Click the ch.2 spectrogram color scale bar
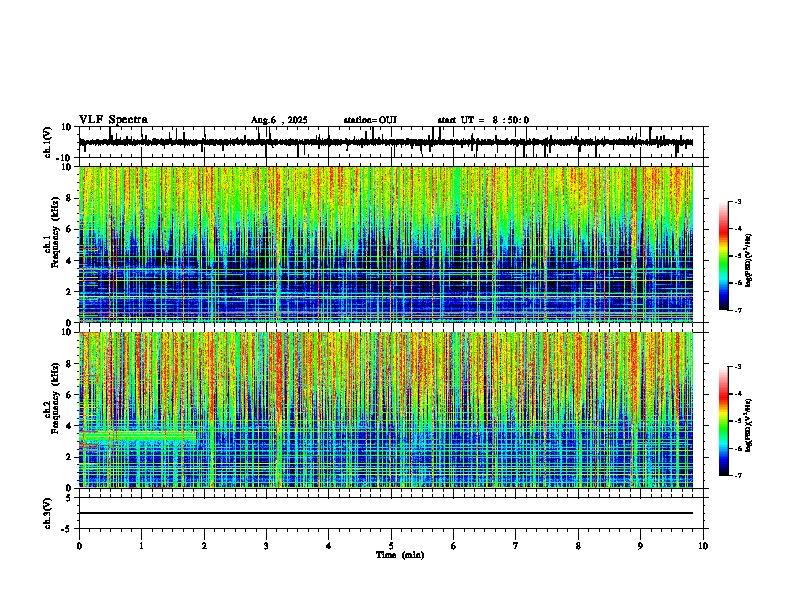 [x=724, y=421]
